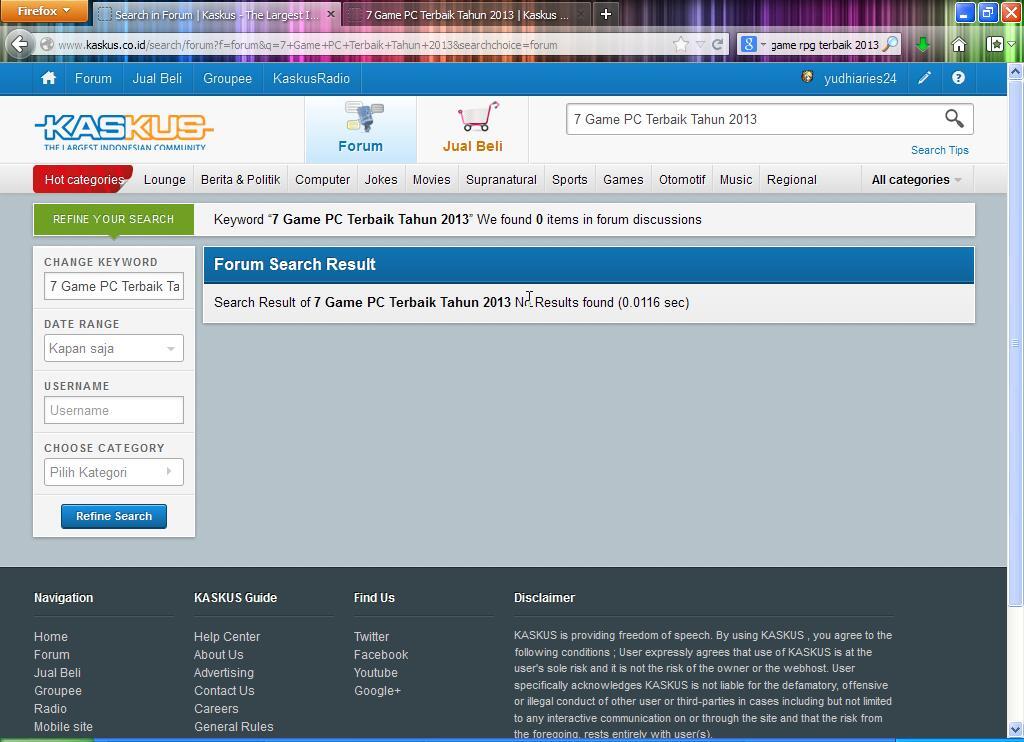This screenshot has height=742, width=1024.
Task: Open the Regional category
Action: point(792,180)
